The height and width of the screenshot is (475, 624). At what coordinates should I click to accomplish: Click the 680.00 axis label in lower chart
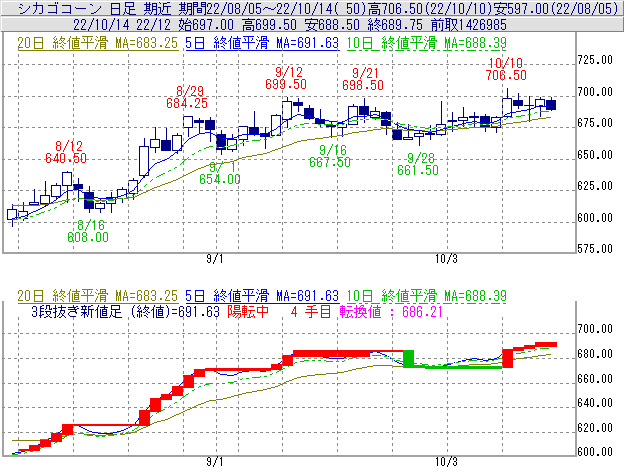point(595,354)
